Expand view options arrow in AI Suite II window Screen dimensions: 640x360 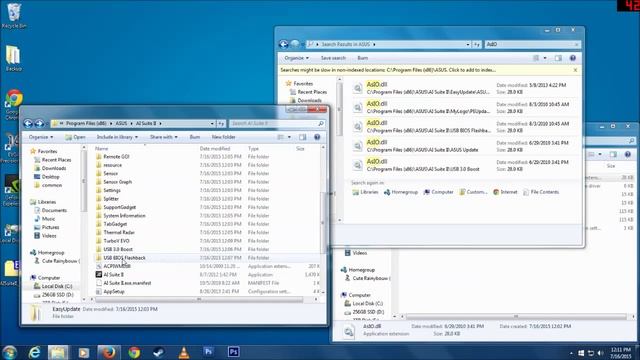(289, 137)
